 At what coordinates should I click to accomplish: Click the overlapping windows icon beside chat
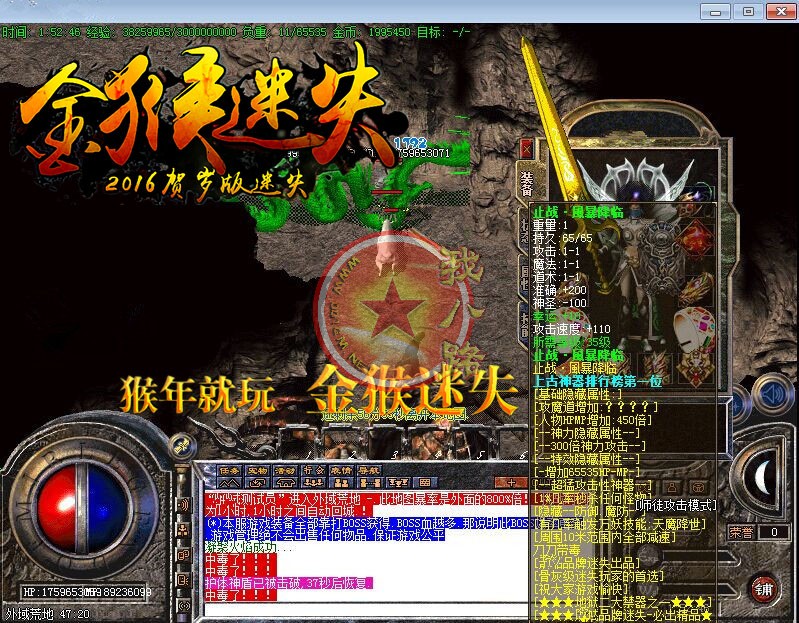click(x=183, y=555)
